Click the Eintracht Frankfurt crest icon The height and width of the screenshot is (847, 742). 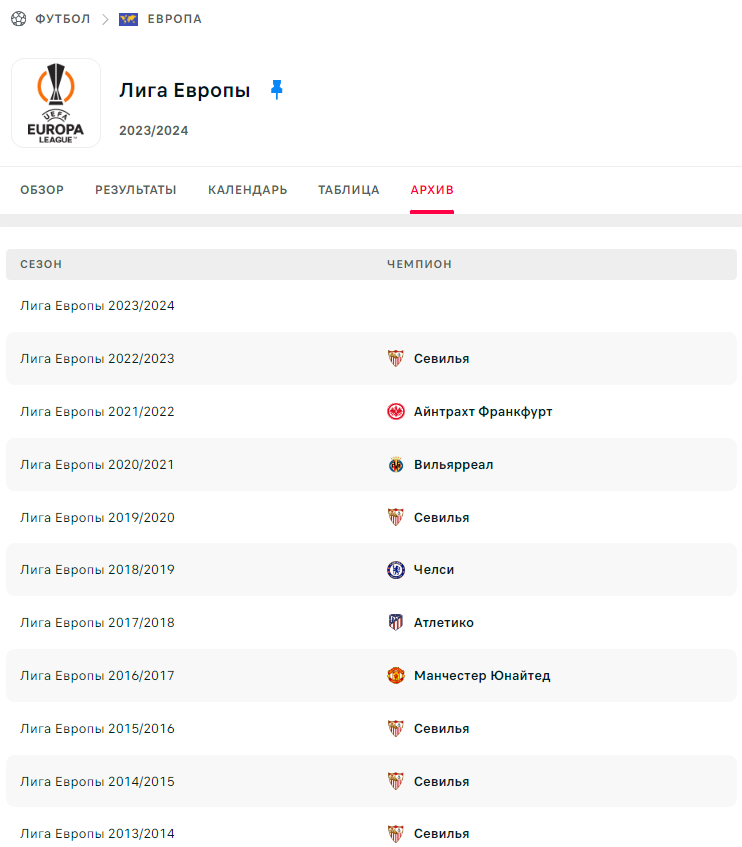click(396, 412)
